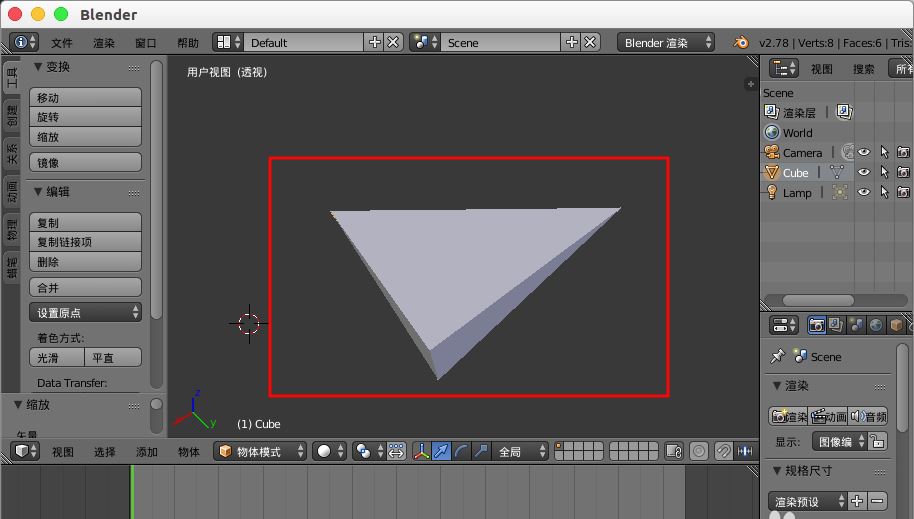Screen dimensions: 914x519
Task: Open the 渲染预设 render presets dropdown
Action: 808,500
